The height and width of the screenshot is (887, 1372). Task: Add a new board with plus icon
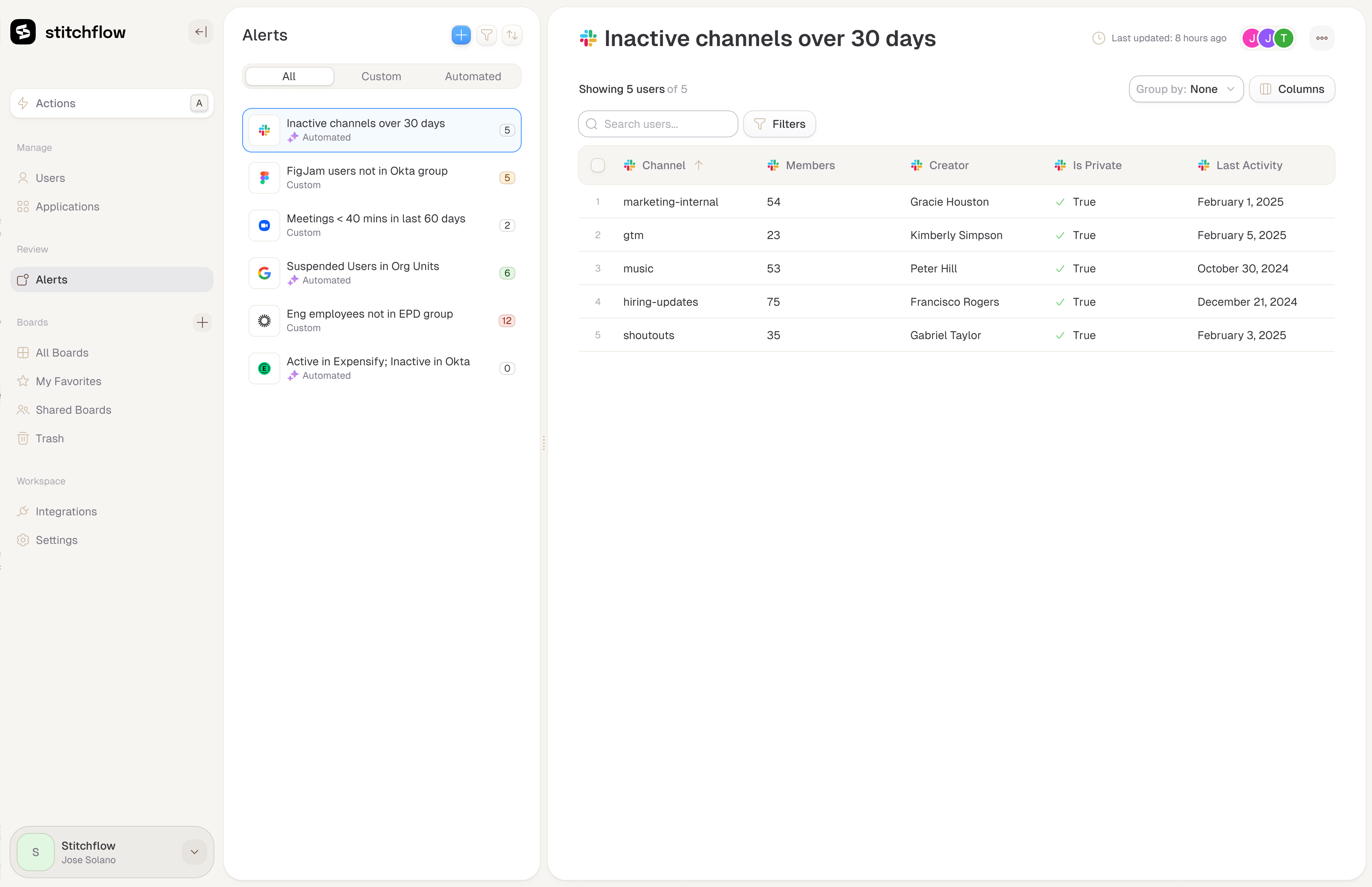202,322
